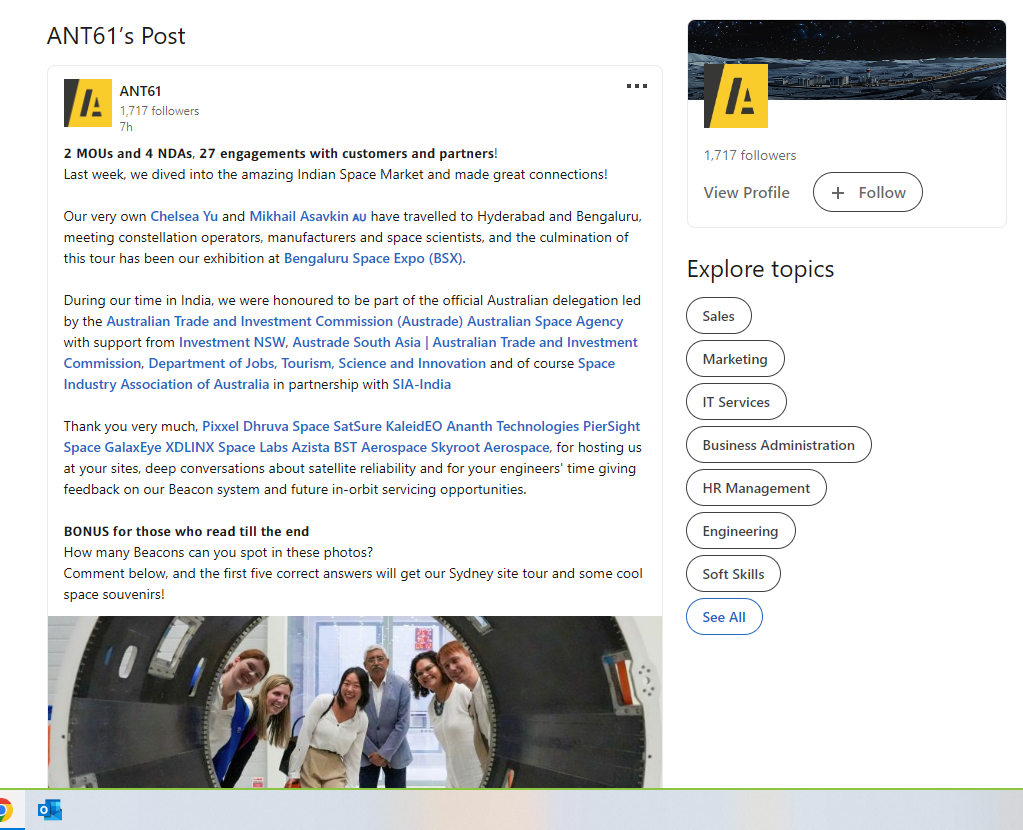Select the Sales topic

click(718, 316)
